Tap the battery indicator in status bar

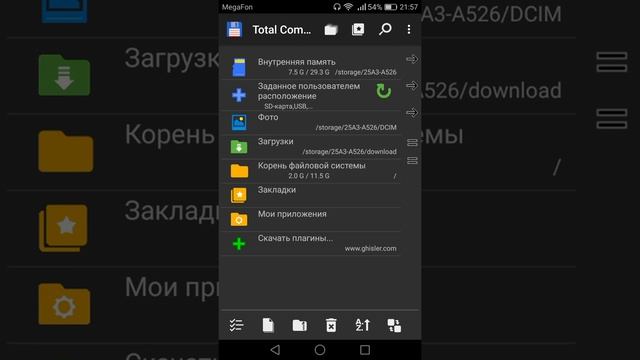pyautogui.click(x=391, y=7)
